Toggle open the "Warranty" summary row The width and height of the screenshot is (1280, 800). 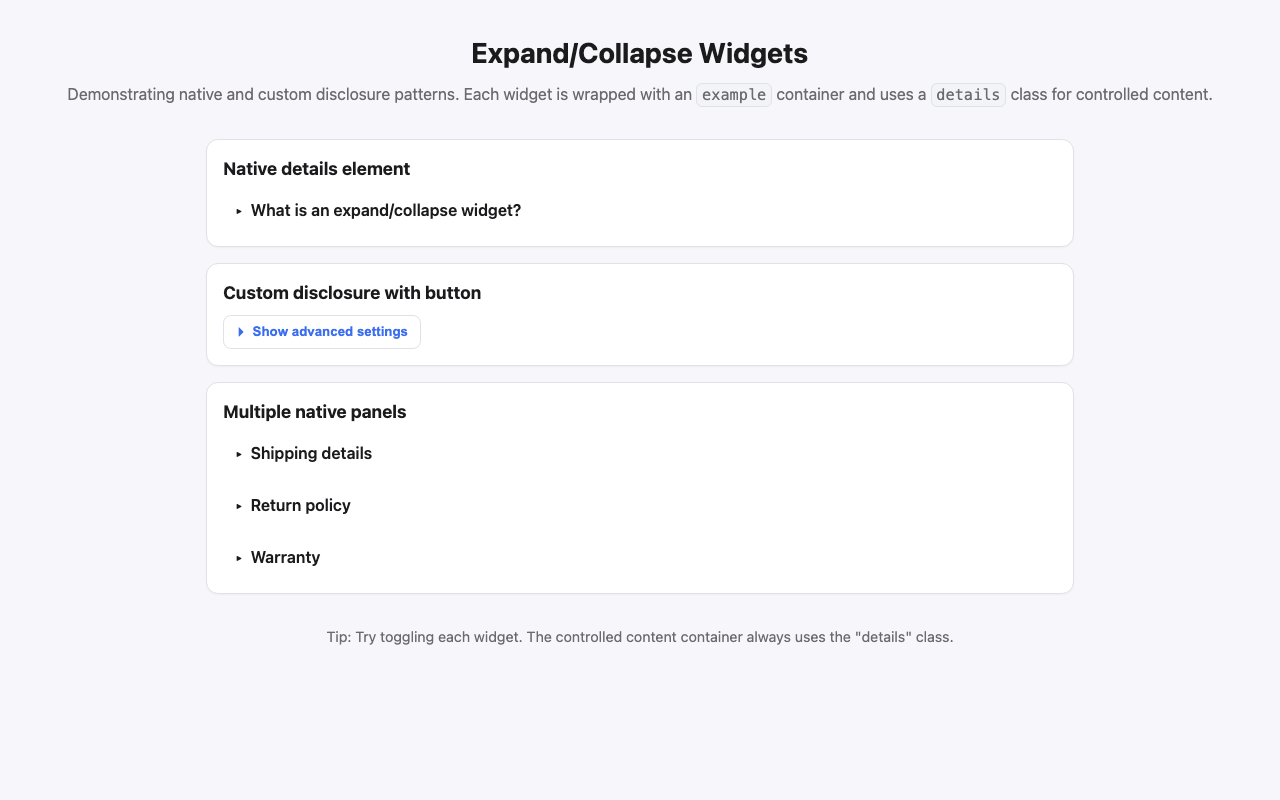pos(285,557)
